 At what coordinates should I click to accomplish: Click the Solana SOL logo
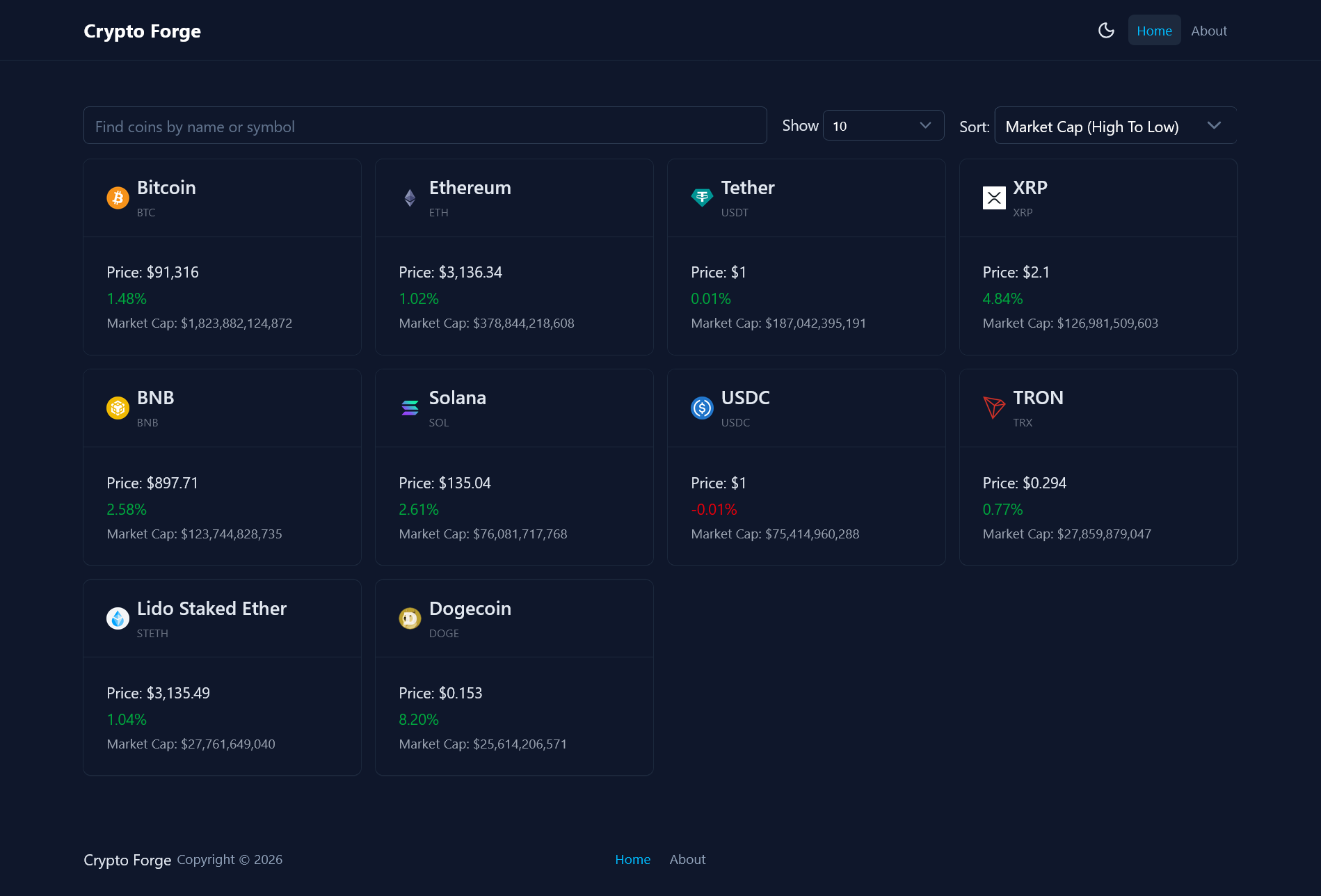pyautogui.click(x=410, y=408)
